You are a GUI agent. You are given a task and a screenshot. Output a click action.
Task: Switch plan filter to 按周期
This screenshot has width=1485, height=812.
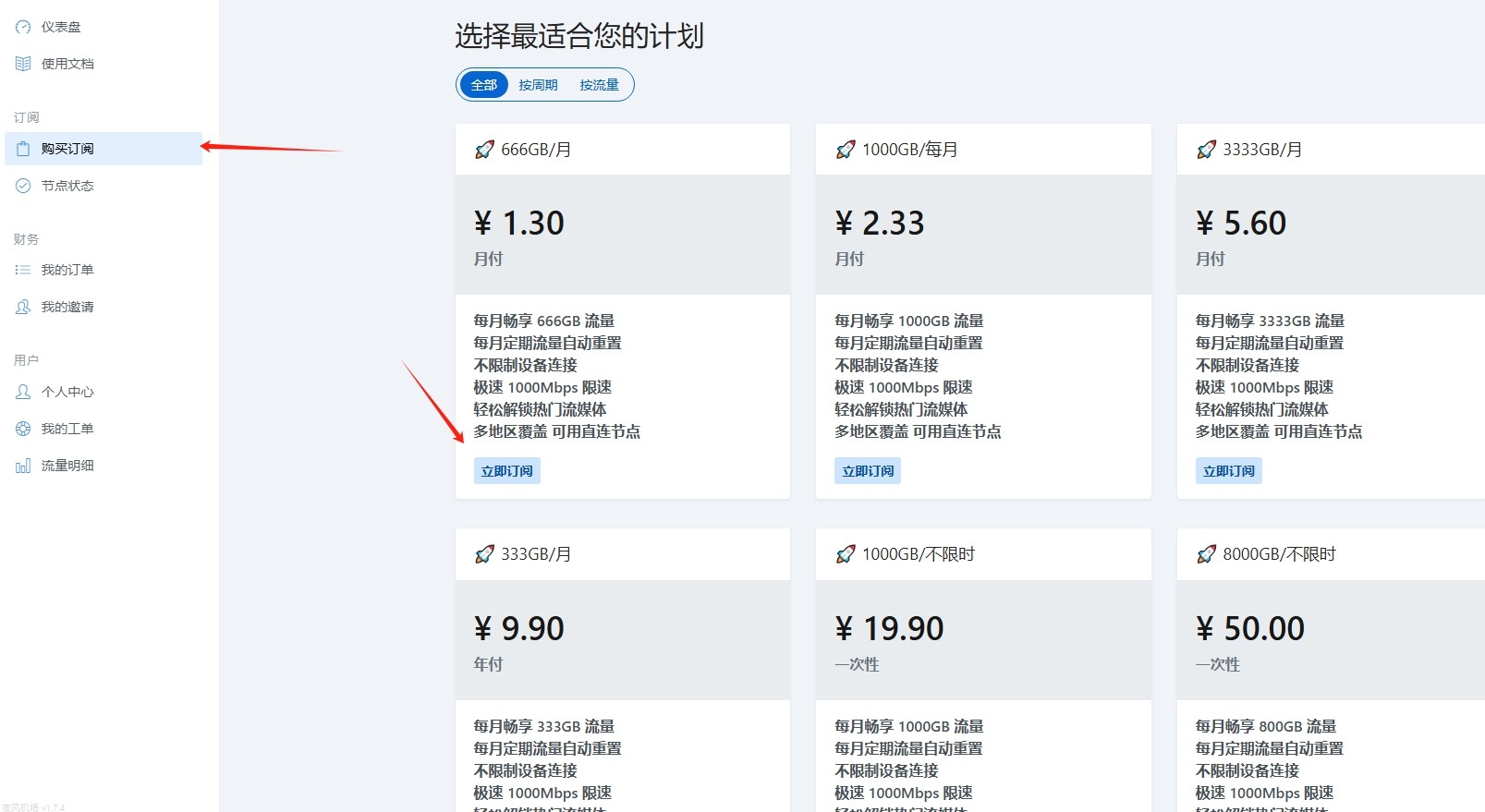click(538, 85)
